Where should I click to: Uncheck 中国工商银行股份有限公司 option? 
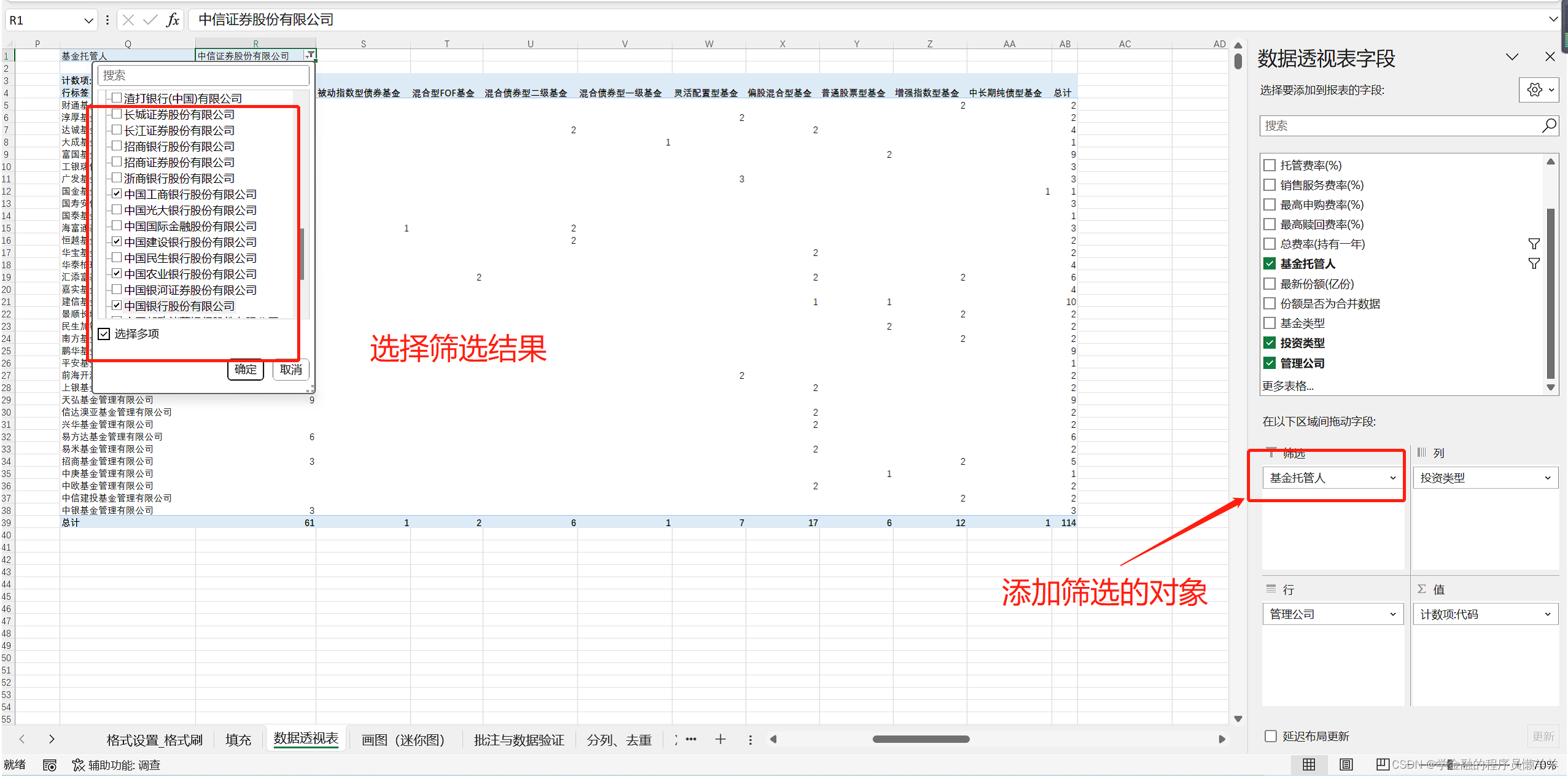click(x=117, y=194)
